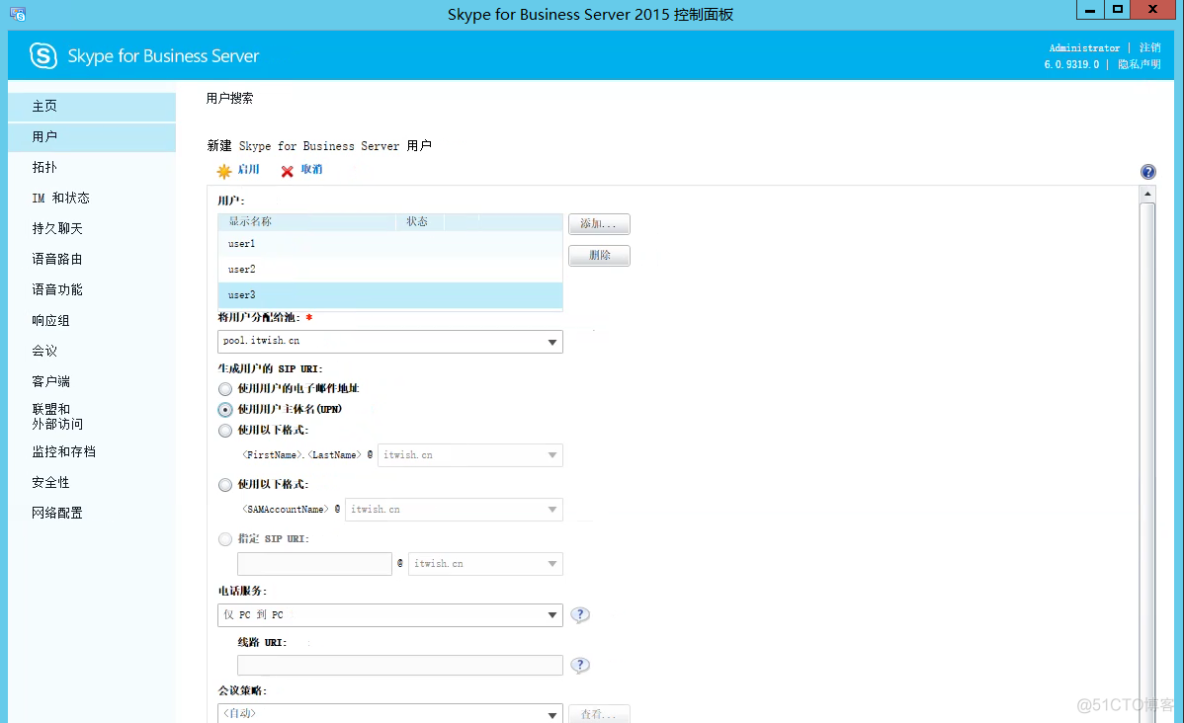
Task: Open 主页 in the left navigation
Action: click(92, 107)
